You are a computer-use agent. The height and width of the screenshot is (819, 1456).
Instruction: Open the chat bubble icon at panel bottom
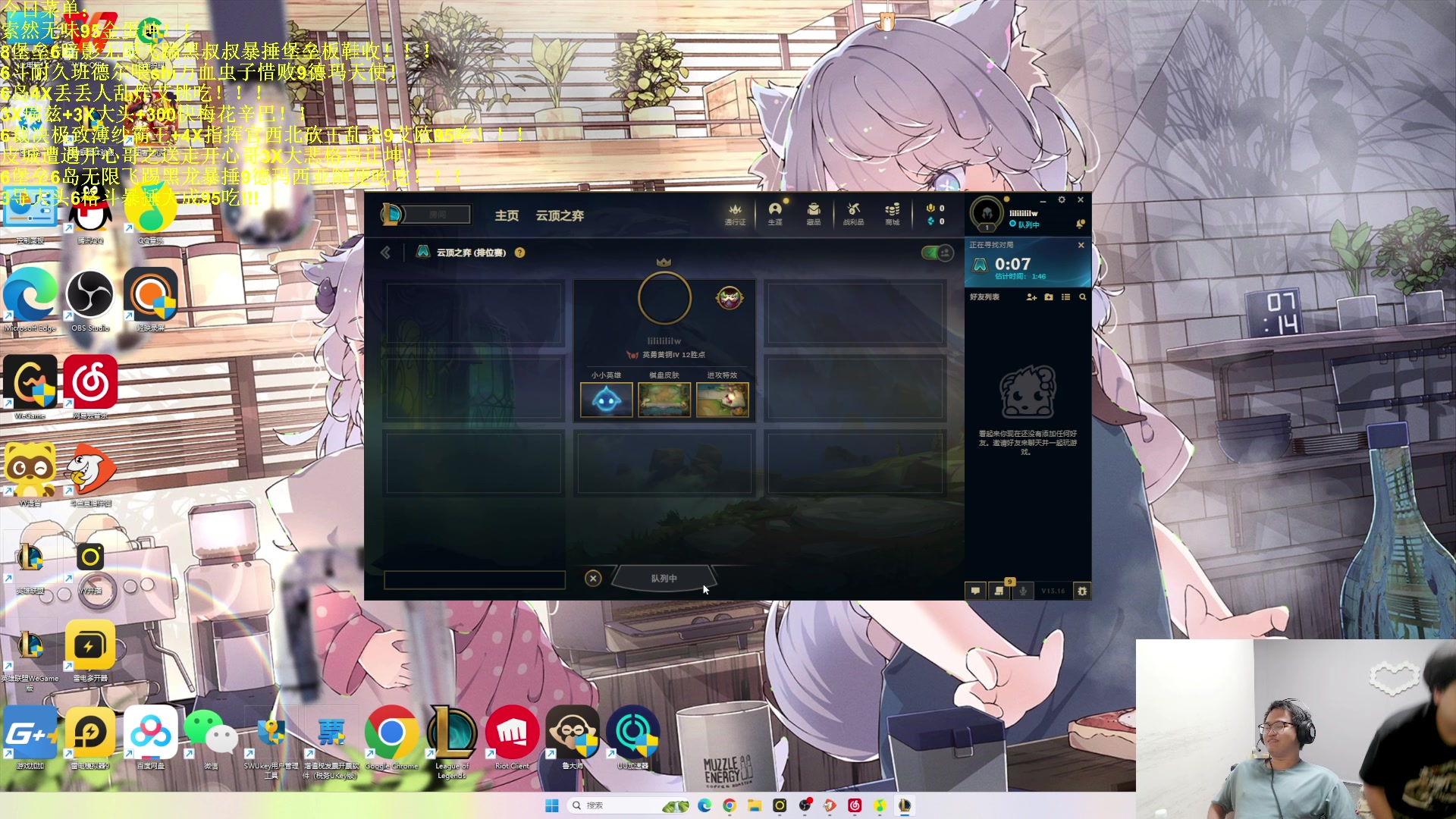(x=975, y=591)
